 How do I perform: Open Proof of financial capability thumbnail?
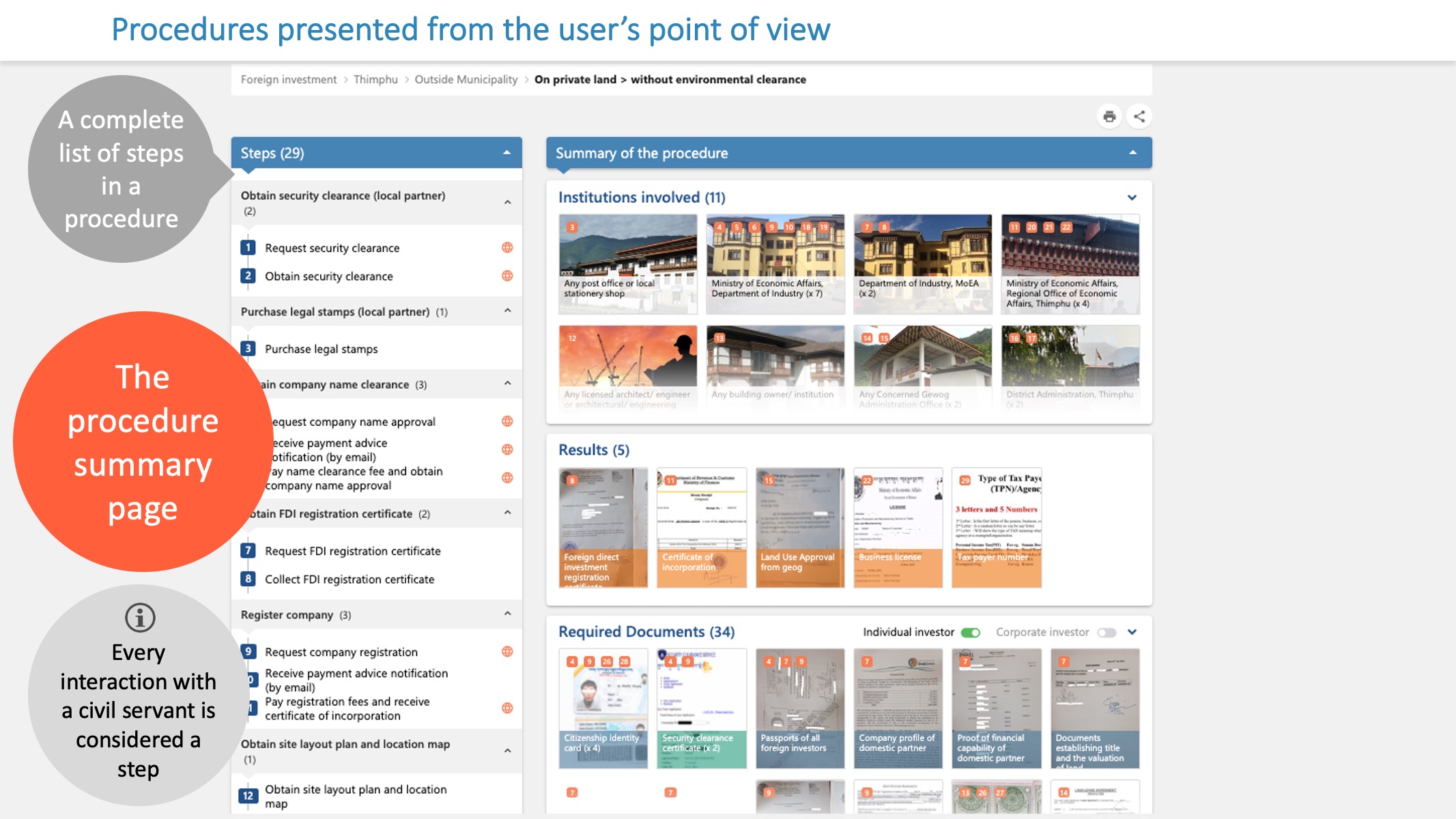click(x=997, y=708)
